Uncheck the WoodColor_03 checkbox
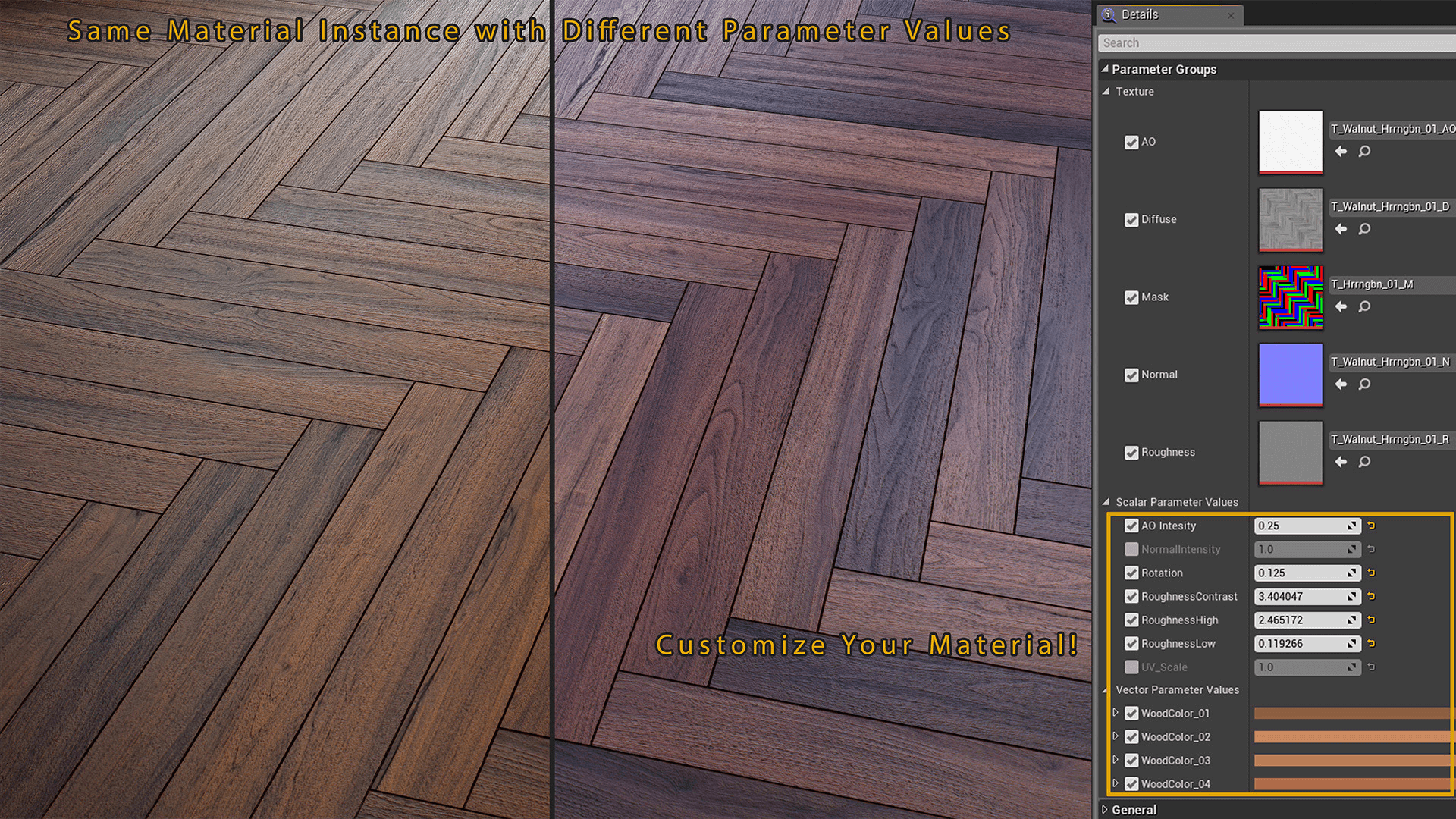 coord(1131,760)
